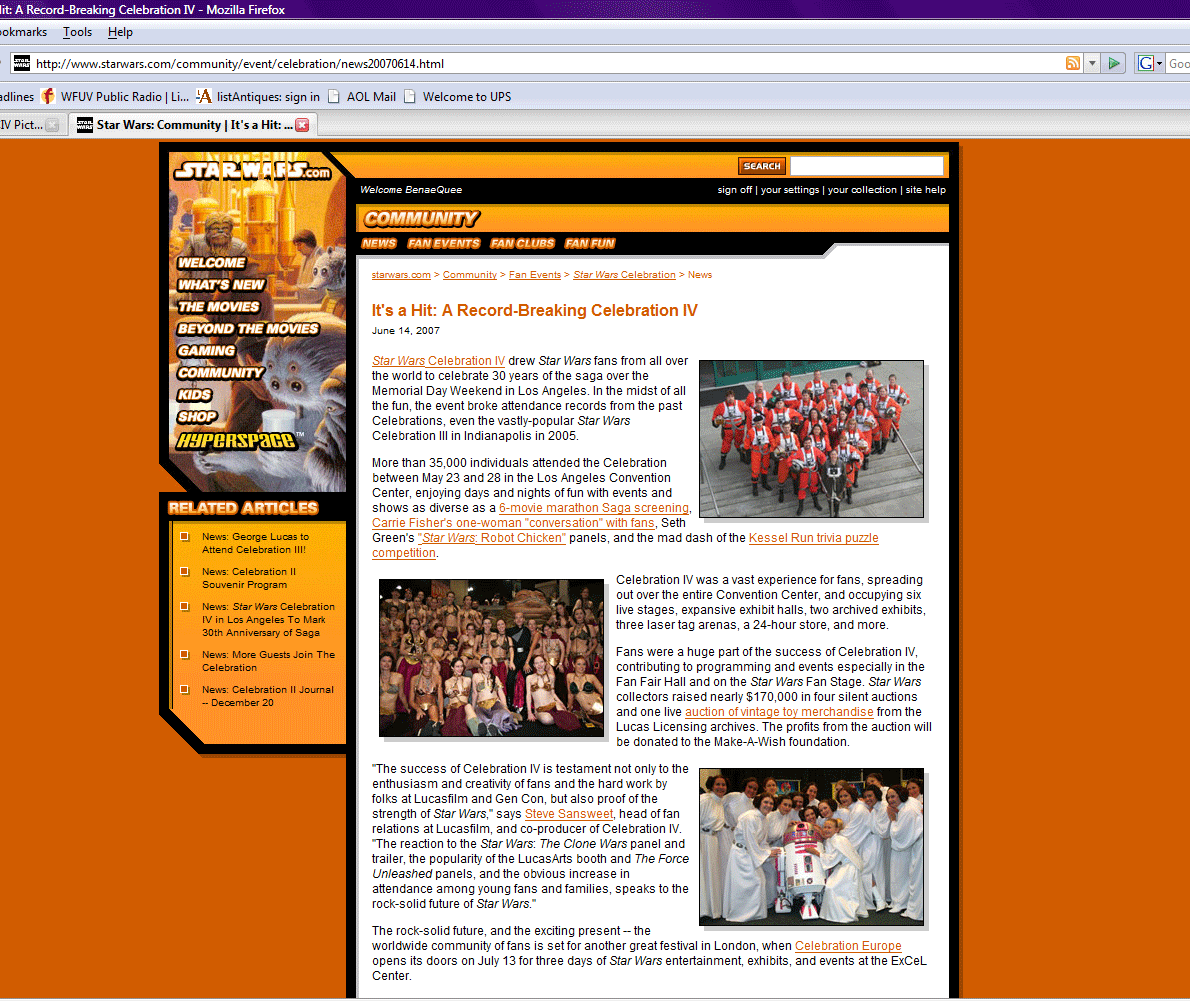Open the Help menu
This screenshot has height=1001, width=1190.
click(120, 32)
